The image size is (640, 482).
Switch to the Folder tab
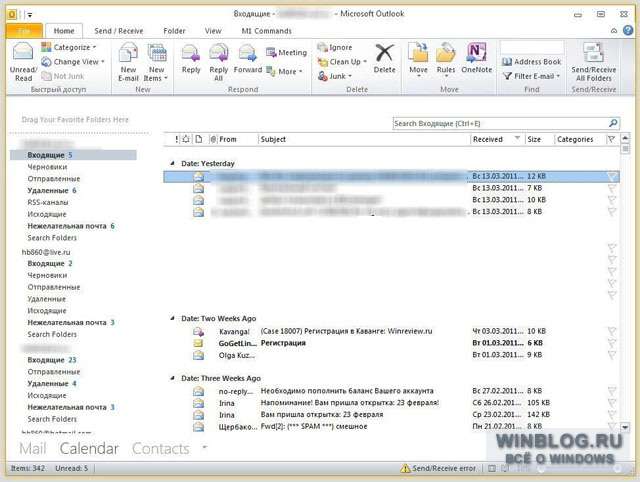174,31
